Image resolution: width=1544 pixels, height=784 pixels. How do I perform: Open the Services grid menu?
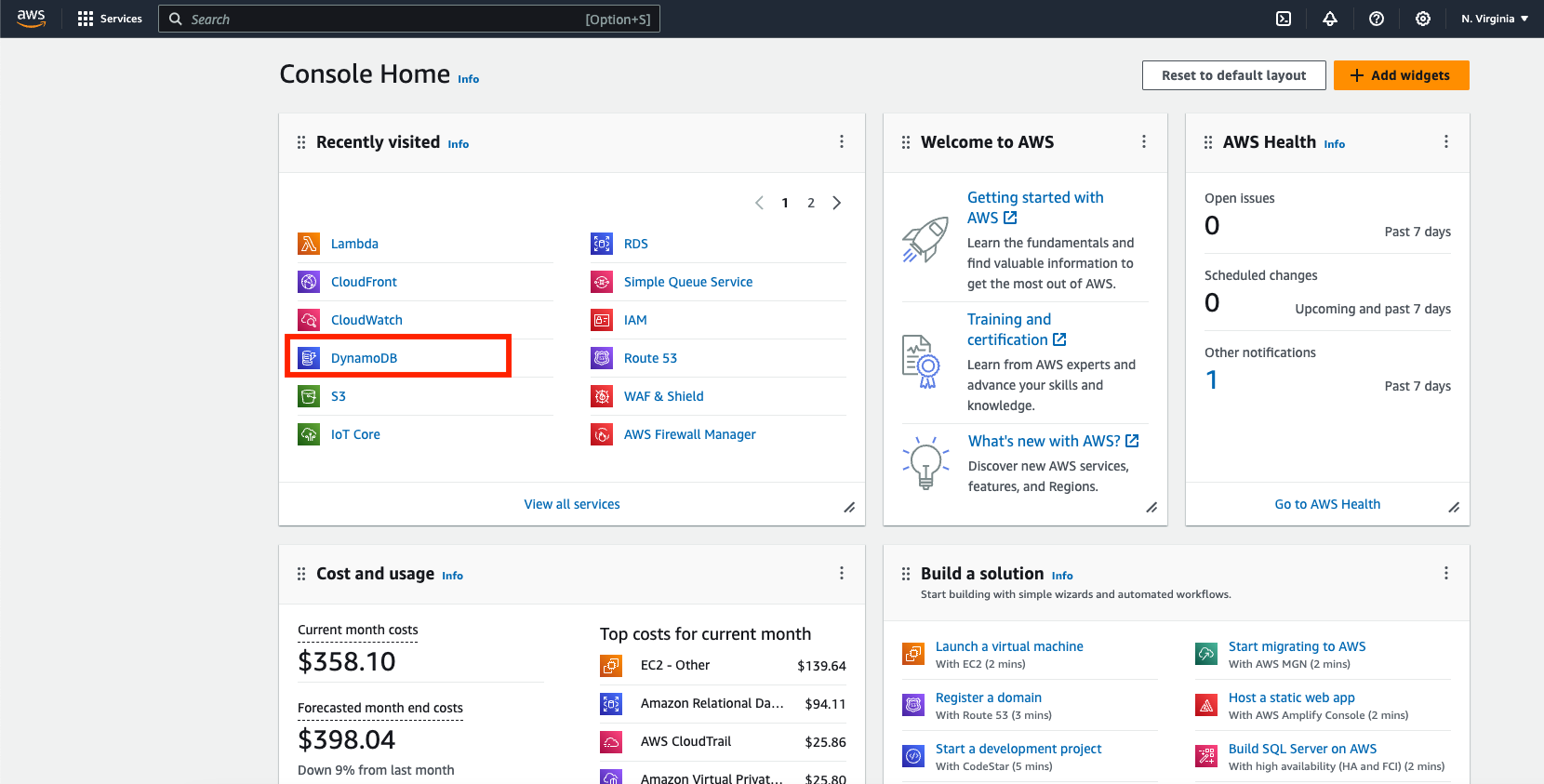pos(110,19)
